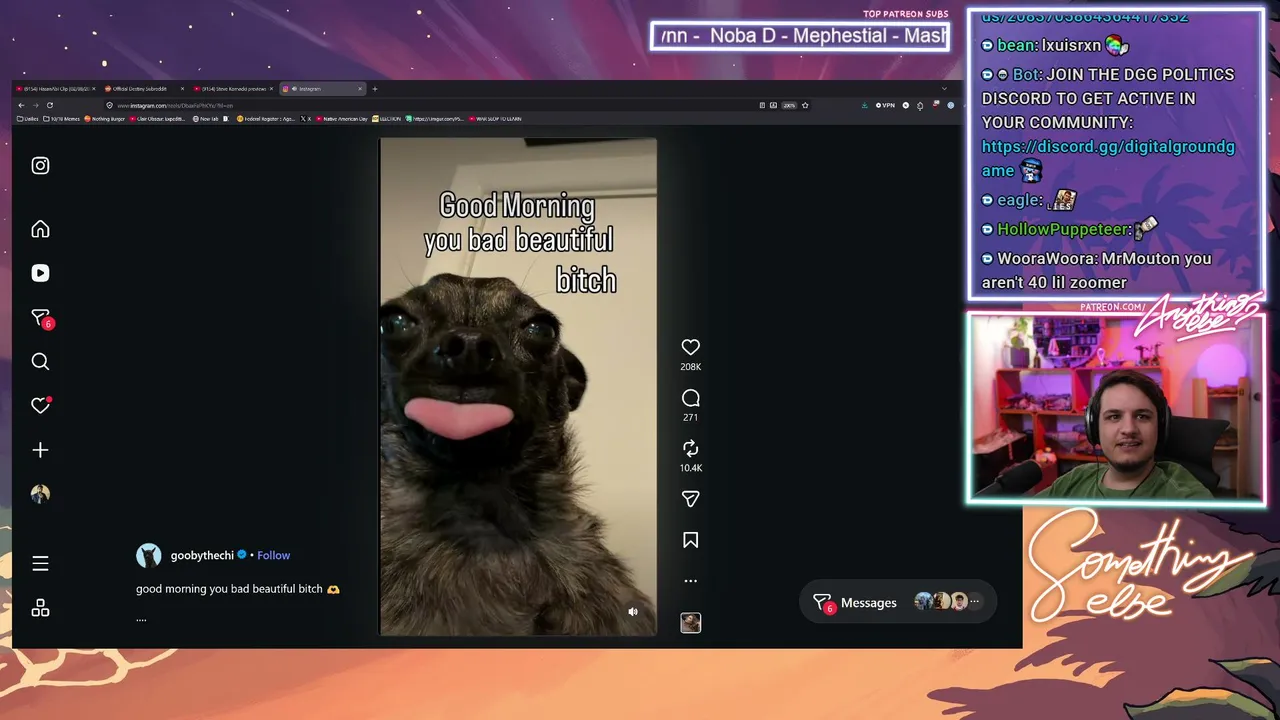Open the ELECTION bookmark

click(x=387, y=119)
